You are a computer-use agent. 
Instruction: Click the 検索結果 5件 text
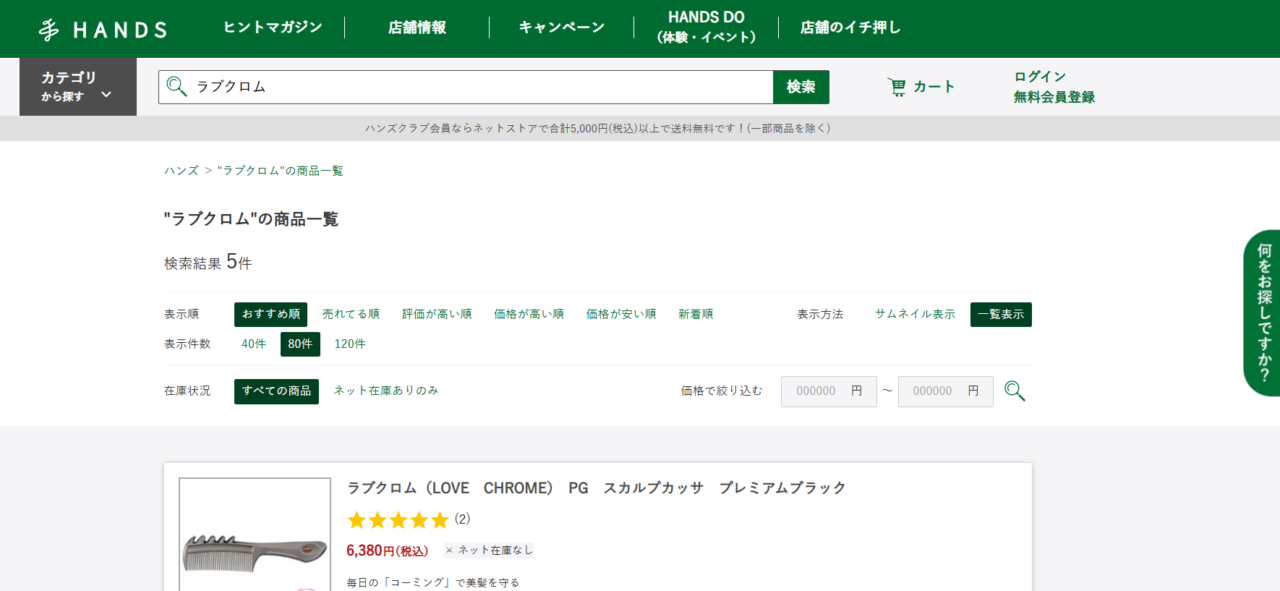[208, 263]
